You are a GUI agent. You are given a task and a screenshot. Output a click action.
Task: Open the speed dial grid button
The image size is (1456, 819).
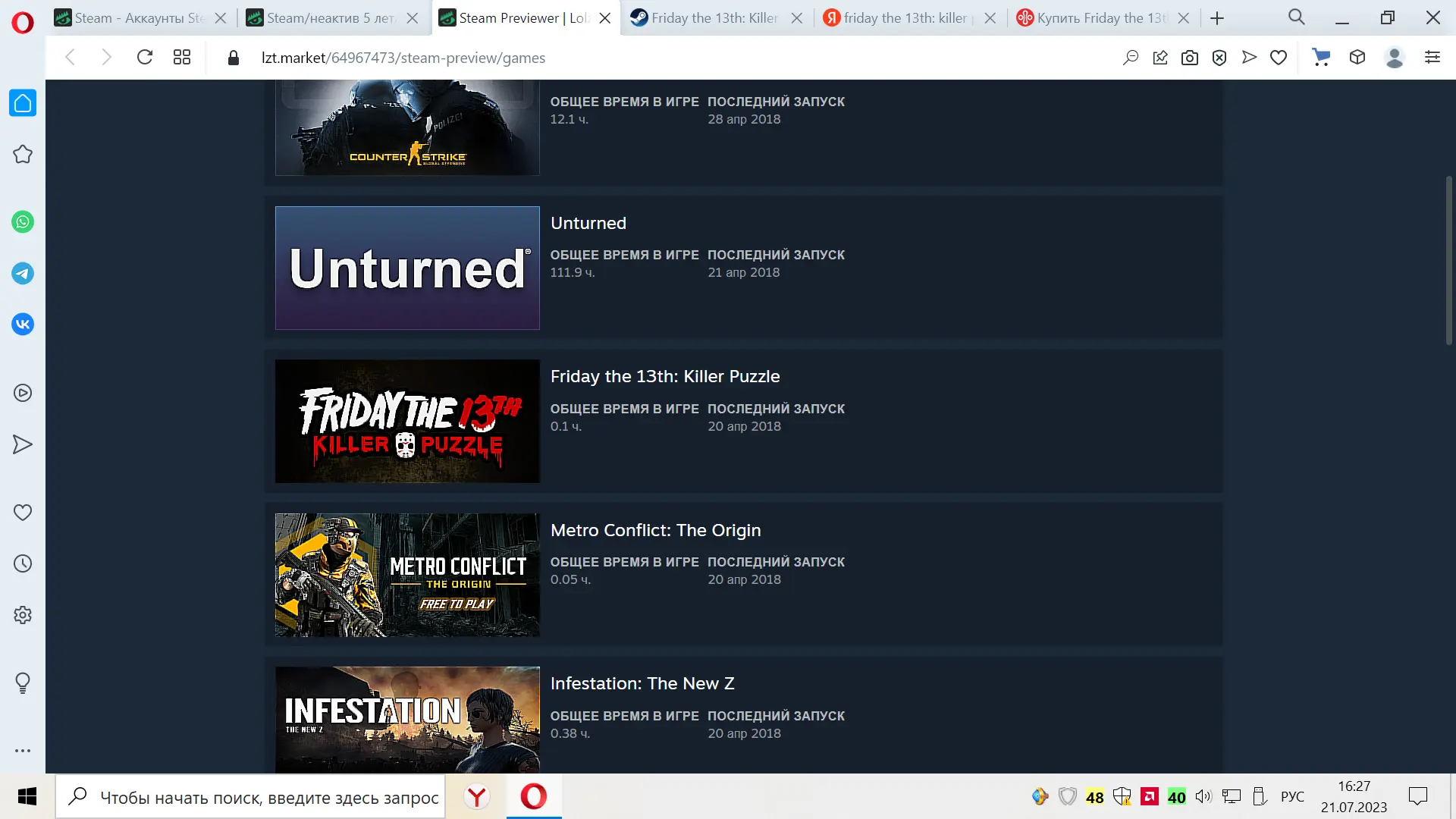pyautogui.click(x=182, y=58)
